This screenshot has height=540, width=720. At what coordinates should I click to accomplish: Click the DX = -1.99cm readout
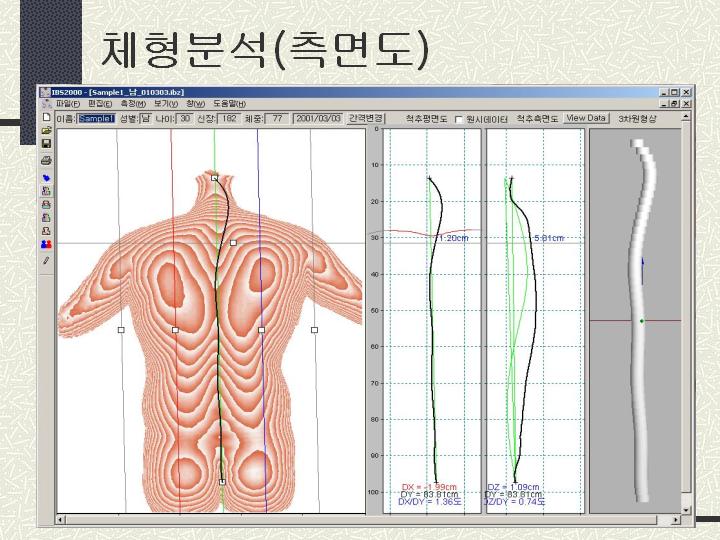[x=429, y=487]
